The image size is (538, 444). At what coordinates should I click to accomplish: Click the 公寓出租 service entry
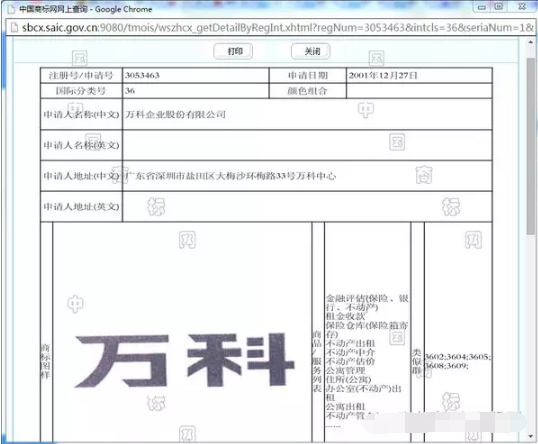(x=346, y=407)
